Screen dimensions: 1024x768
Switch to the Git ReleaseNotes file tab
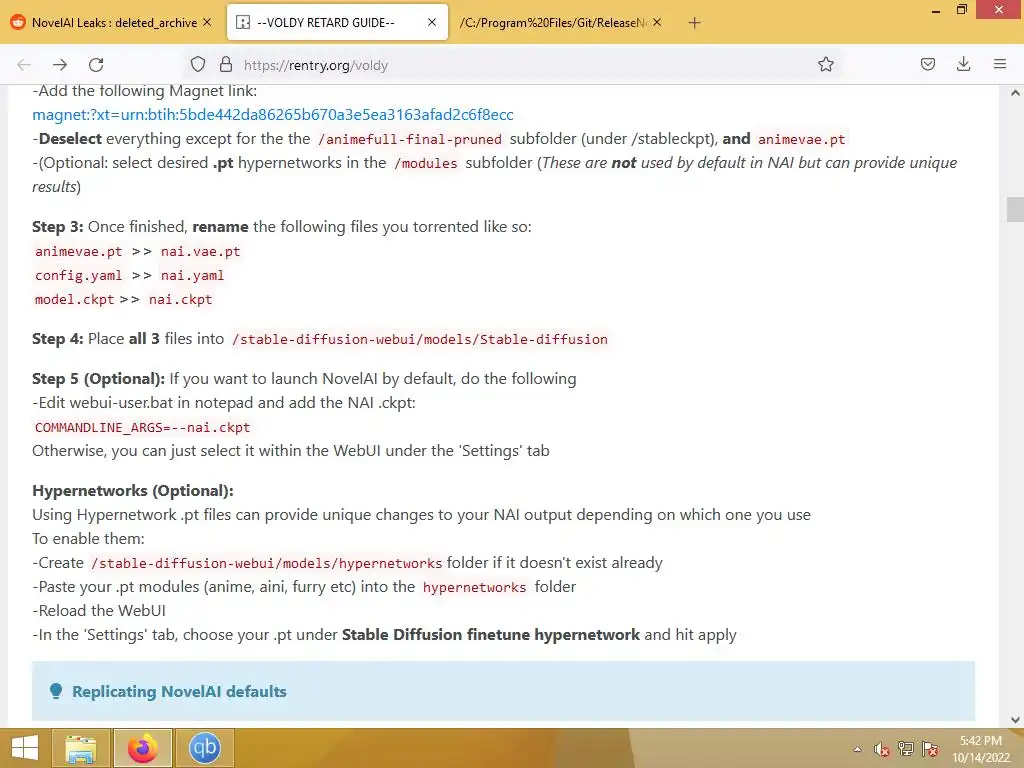[x=560, y=23]
